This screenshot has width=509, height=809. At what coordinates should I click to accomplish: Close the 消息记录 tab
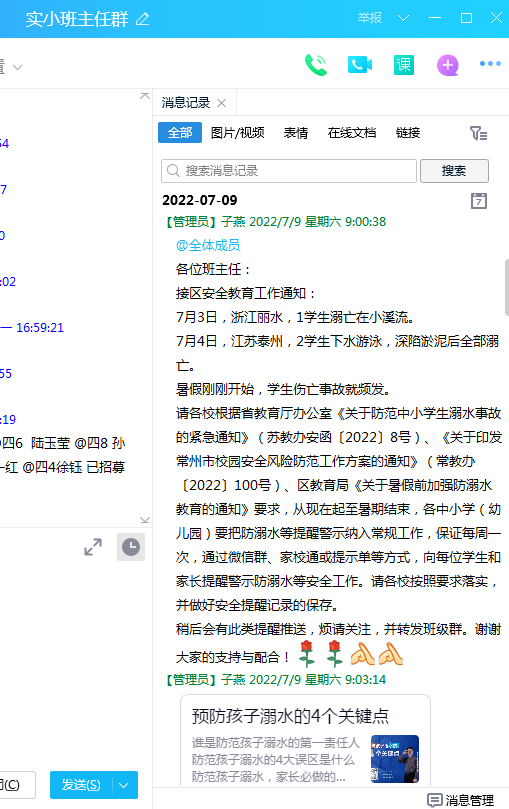tap(222, 103)
